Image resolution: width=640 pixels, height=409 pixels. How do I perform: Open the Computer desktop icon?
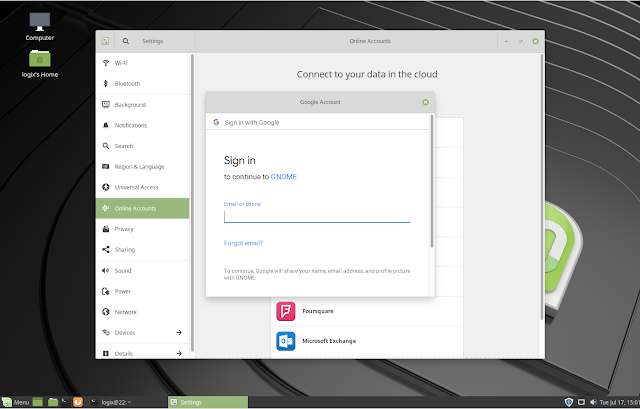tap(40, 23)
